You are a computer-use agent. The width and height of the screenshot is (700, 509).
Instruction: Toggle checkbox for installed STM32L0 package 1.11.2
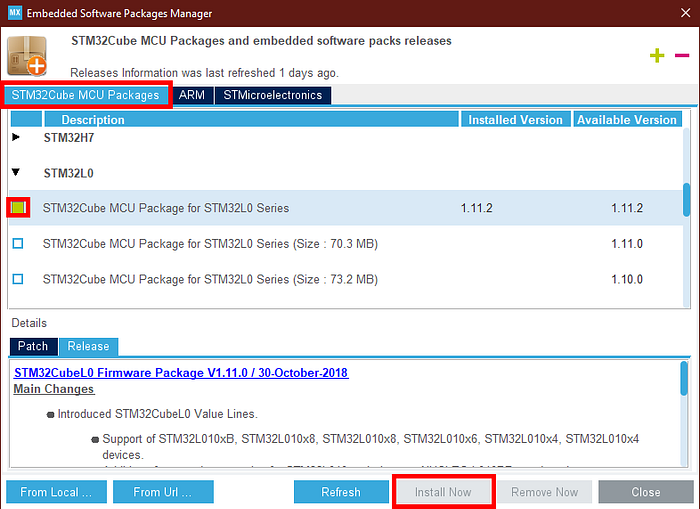pos(18,207)
